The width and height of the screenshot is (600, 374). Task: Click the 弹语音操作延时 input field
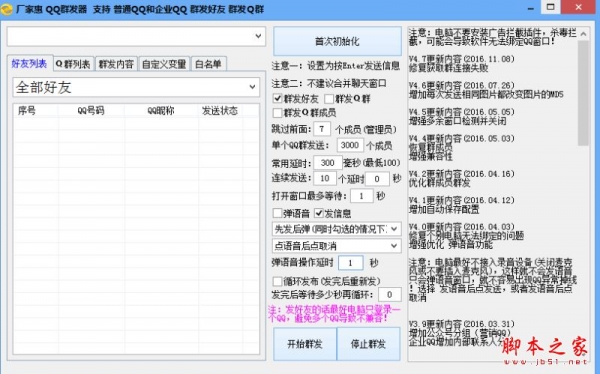[351, 263]
